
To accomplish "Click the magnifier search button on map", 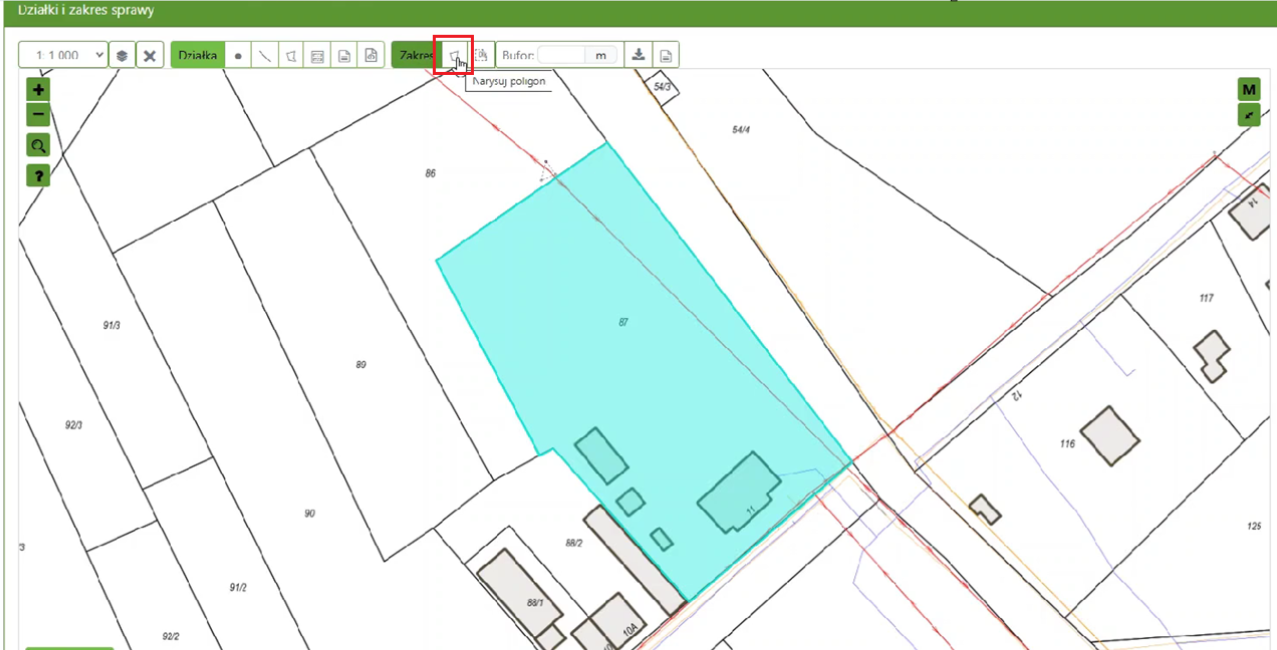I will 38,146.
